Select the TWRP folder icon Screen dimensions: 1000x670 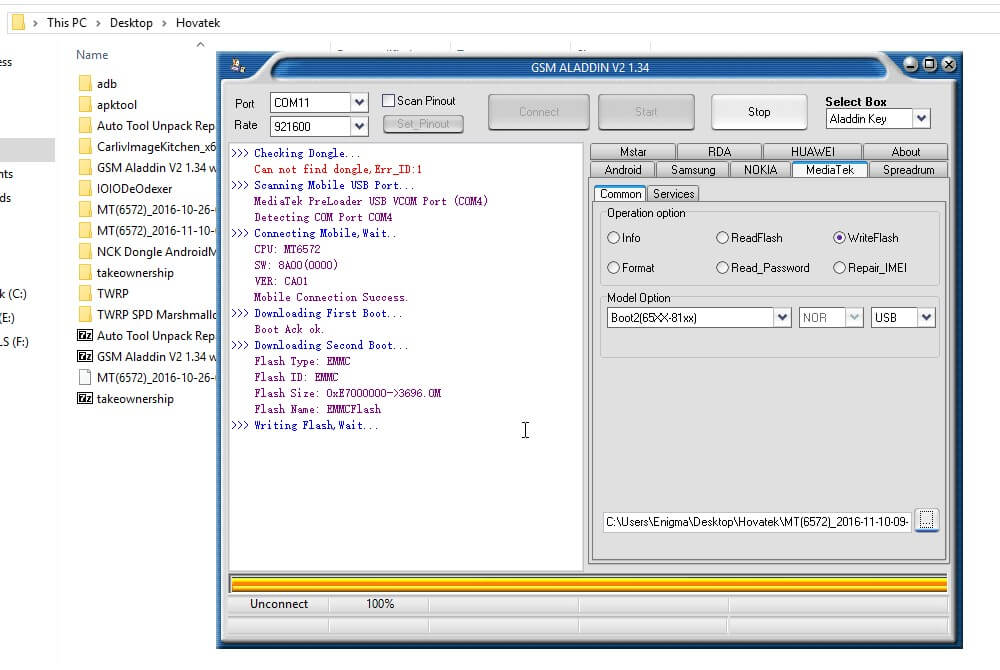tap(85, 294)
